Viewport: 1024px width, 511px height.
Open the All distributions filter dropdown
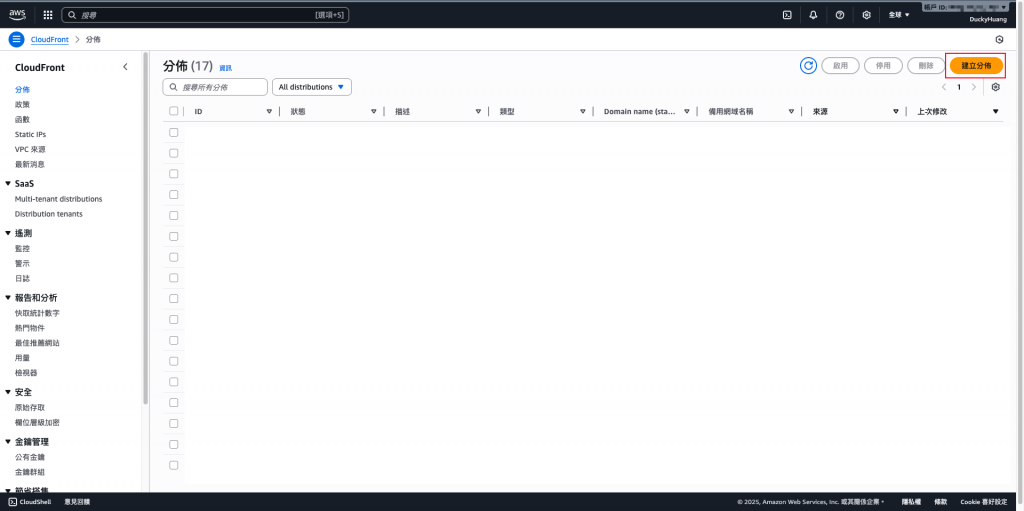click(312, 87)
